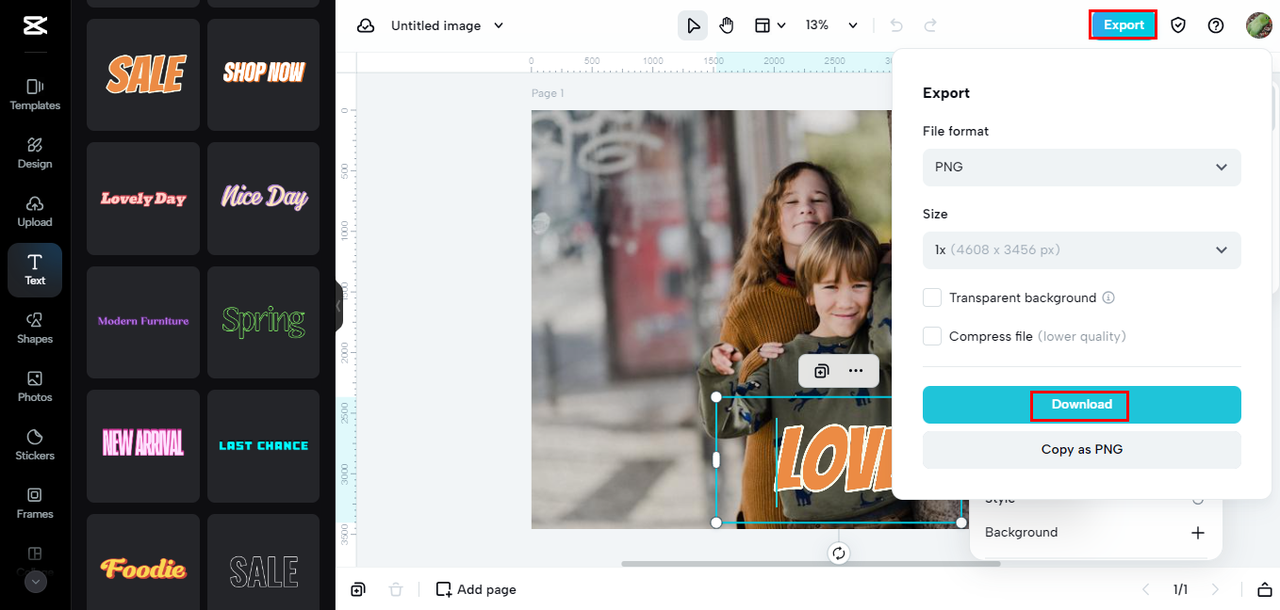Open the Shapes sidebar tab

tap(35, 327)
